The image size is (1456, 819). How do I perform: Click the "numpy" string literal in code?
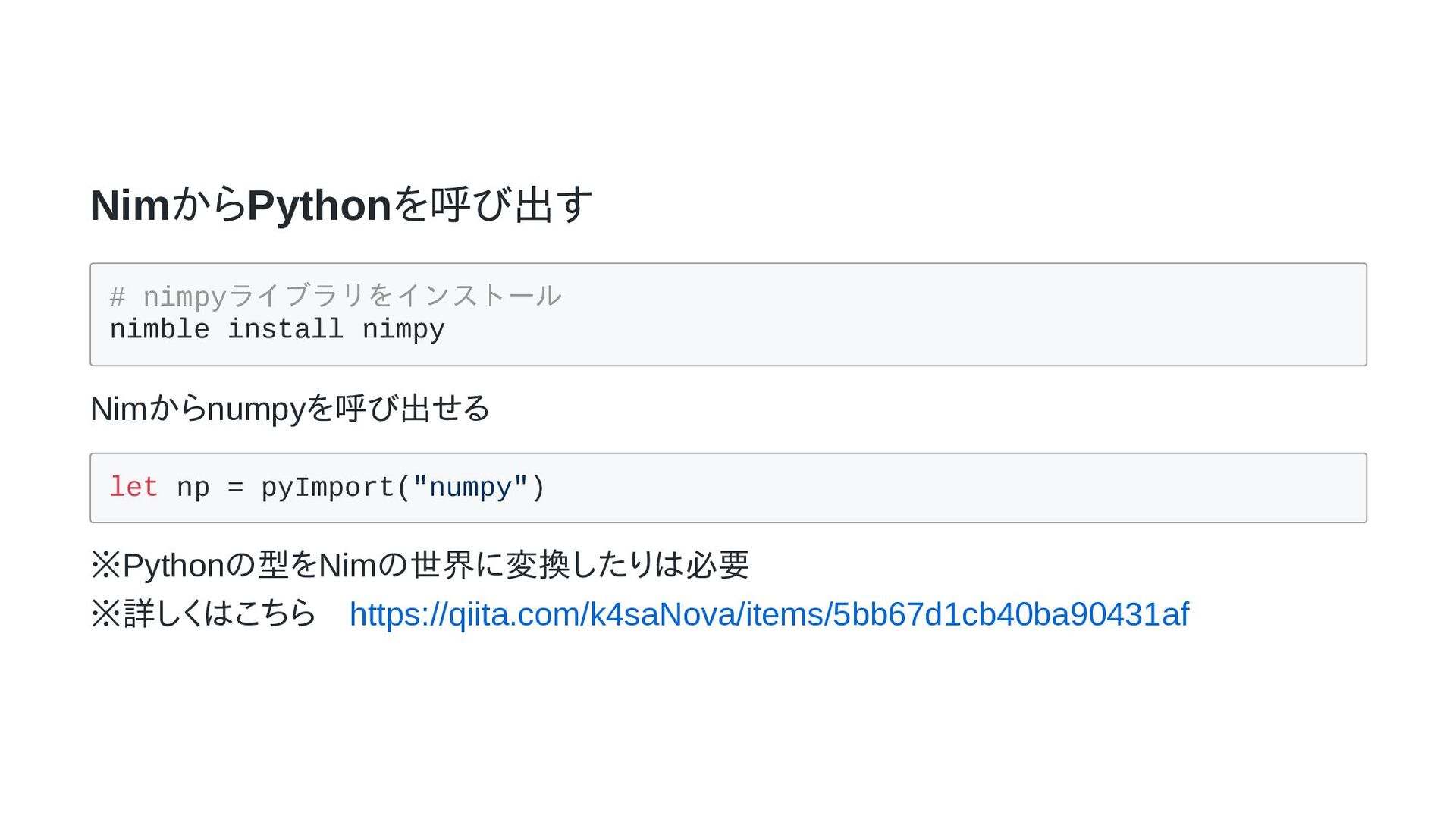pos(470,488)
